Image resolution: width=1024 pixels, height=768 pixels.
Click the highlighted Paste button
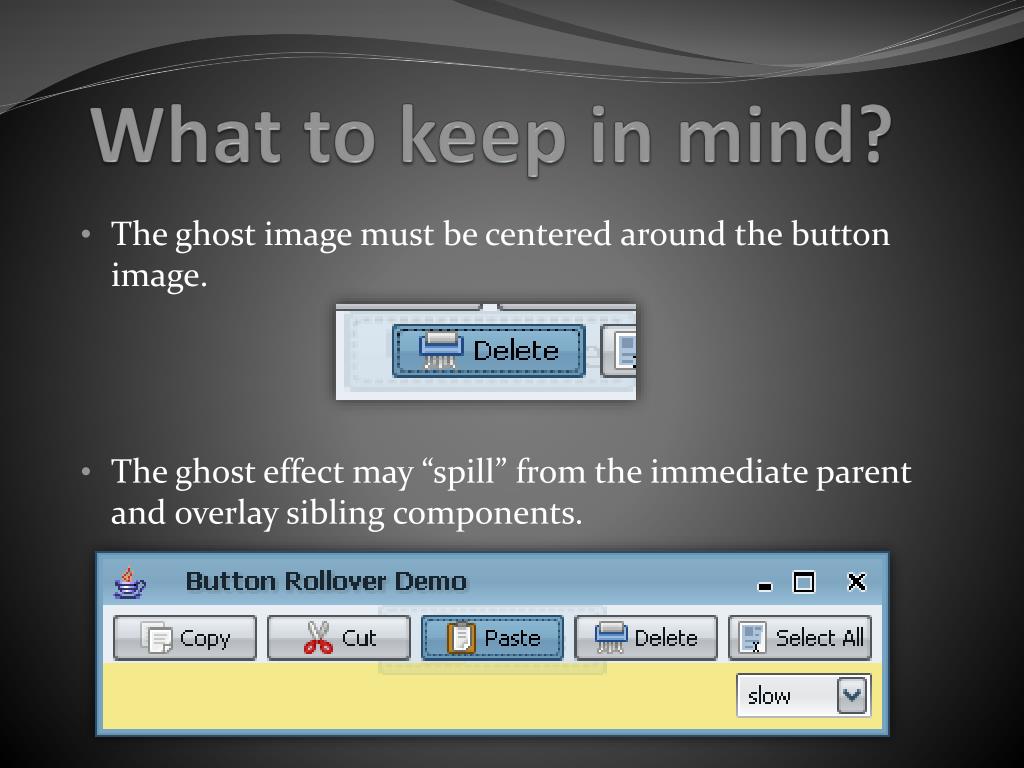click(492, 637)
